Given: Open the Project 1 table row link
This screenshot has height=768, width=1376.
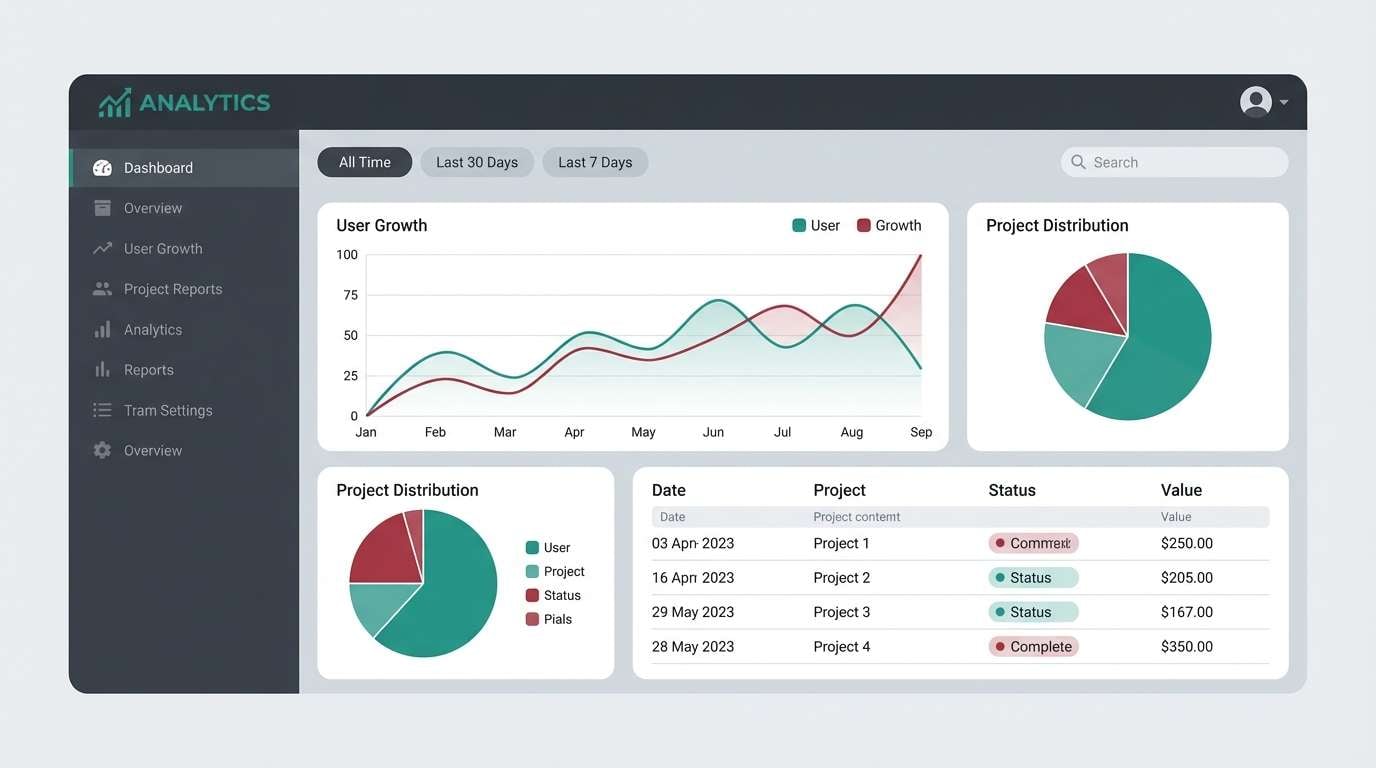Looking at the screenshot, I should [840, 542].
